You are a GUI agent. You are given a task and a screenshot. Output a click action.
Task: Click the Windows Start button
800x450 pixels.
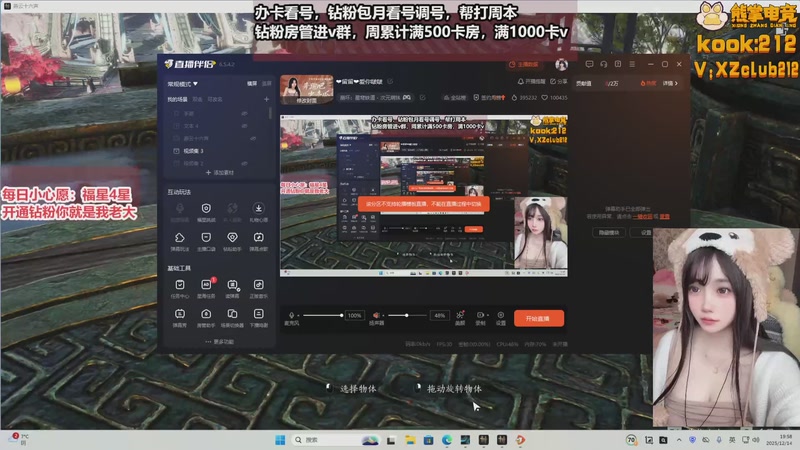pyautogui.click(x=280, y=440)
